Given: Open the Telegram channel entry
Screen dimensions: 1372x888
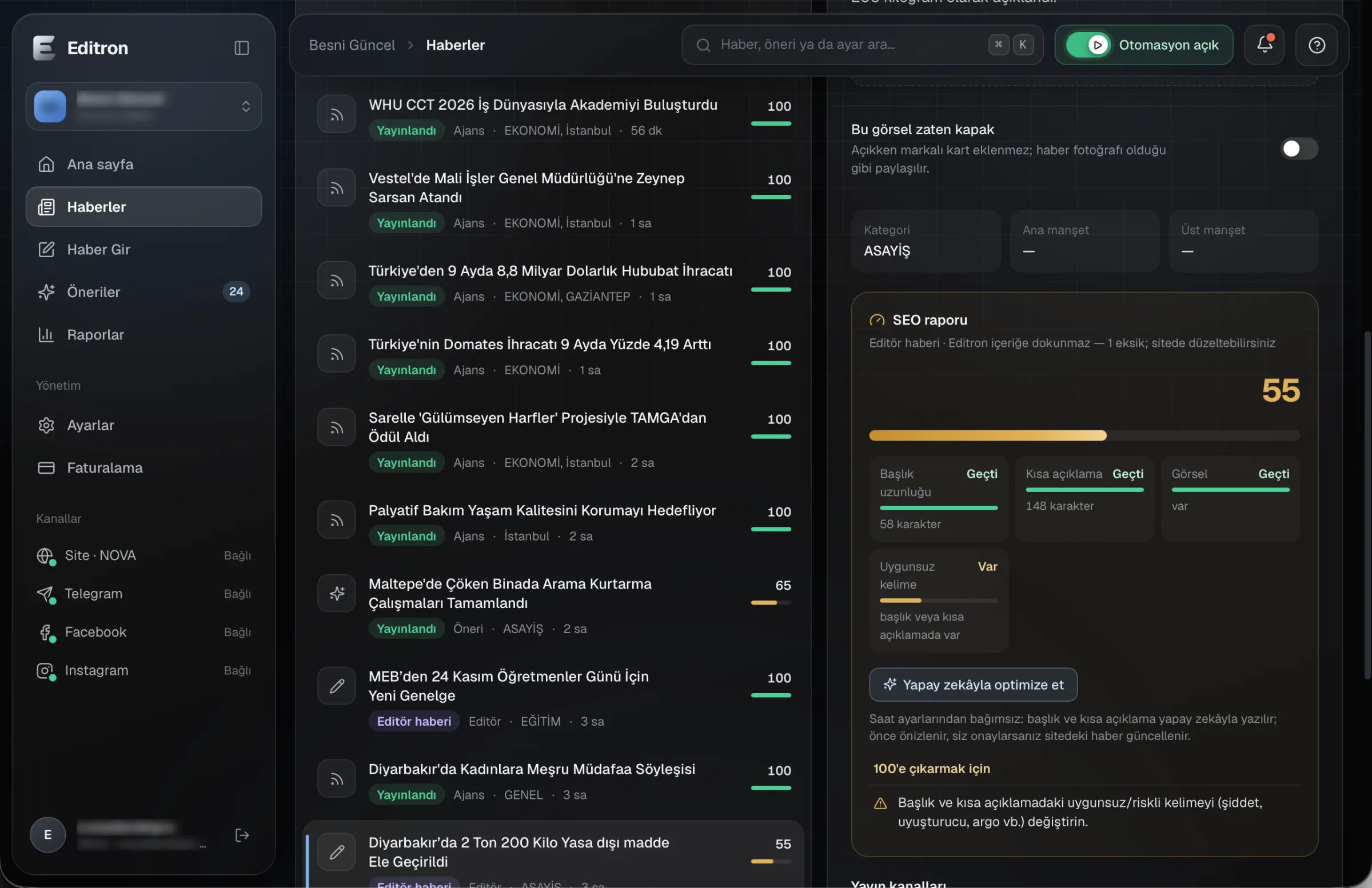Looking at the screenshot, I should [143, 594].
